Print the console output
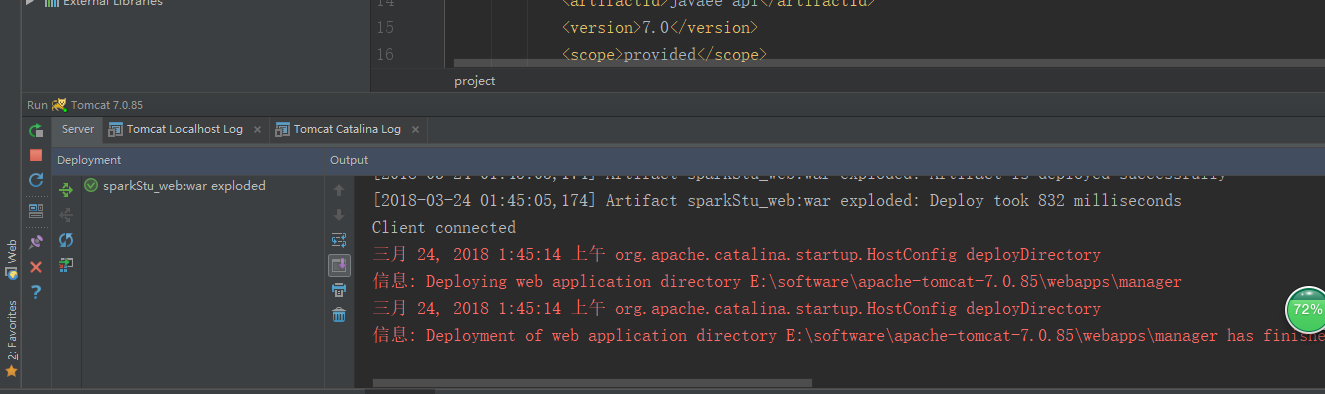The image size is (1325, 394). [339, 290]
